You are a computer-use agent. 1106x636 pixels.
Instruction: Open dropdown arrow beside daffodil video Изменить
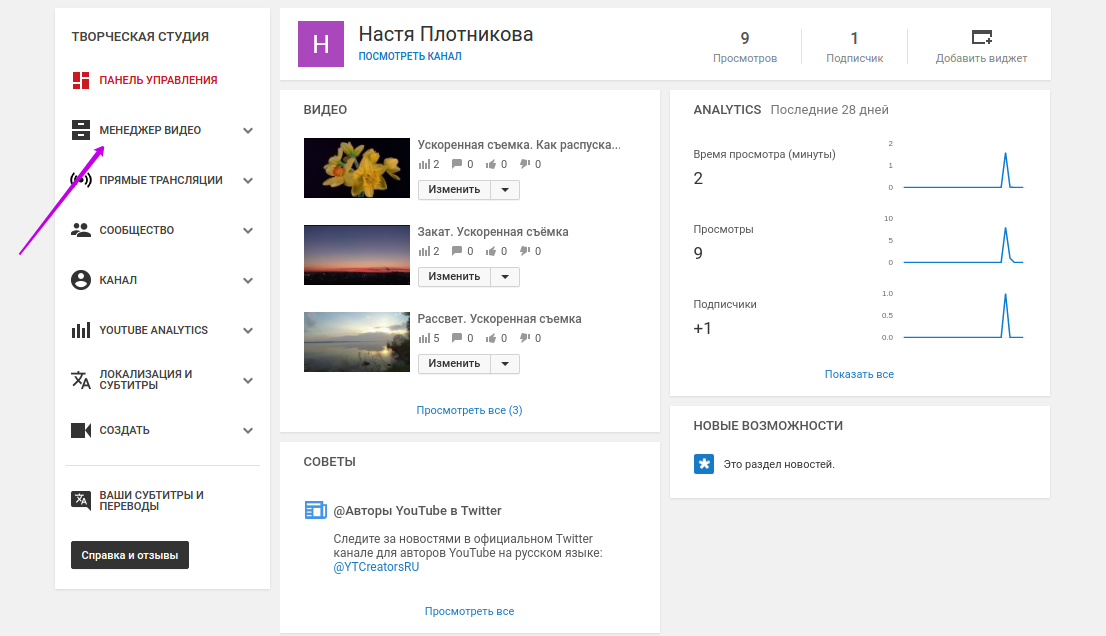[505, 190]
